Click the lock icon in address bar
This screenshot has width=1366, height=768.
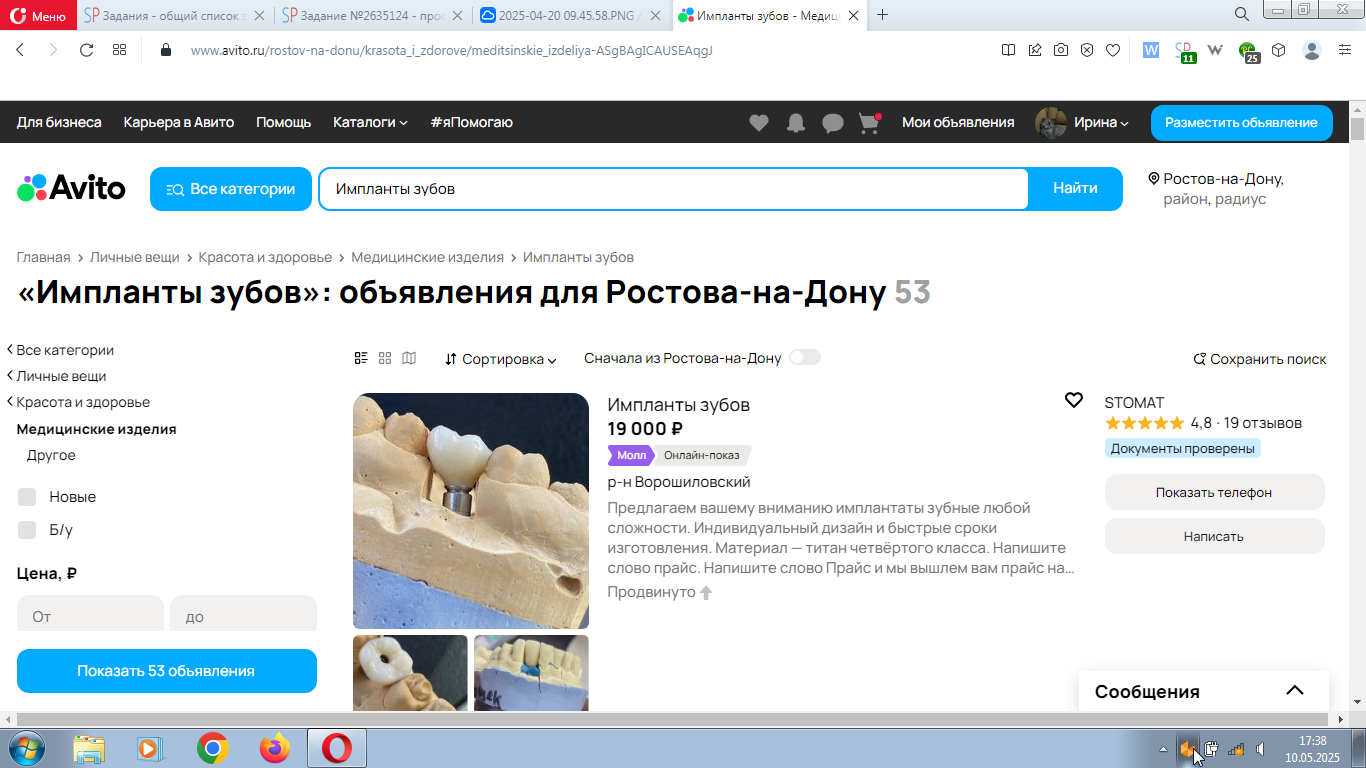[x=166, y=50]
